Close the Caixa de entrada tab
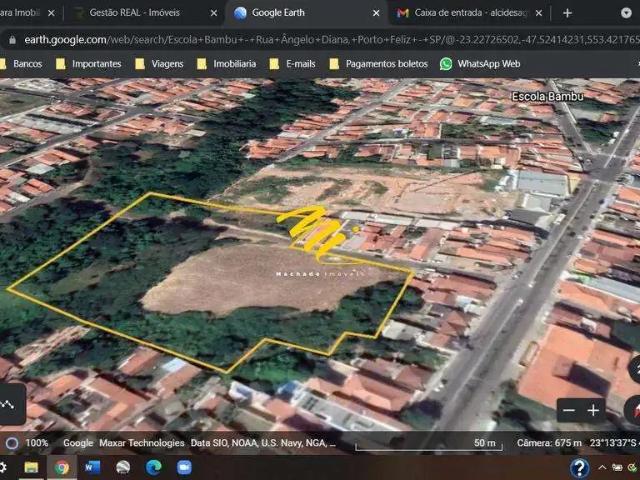 (x=538, y=13)
